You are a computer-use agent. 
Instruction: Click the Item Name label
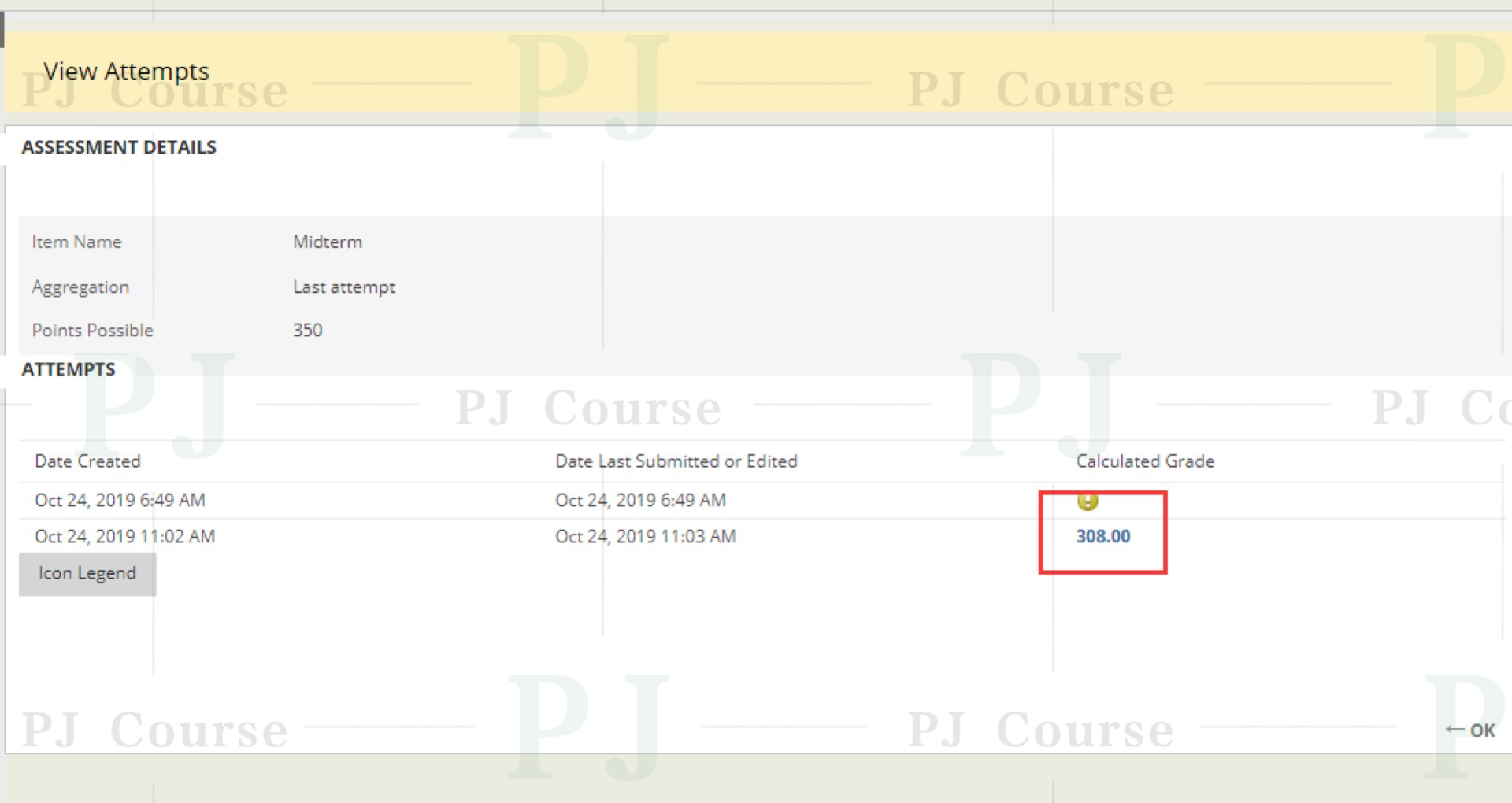pyautogui.click(x=76, y=242)
